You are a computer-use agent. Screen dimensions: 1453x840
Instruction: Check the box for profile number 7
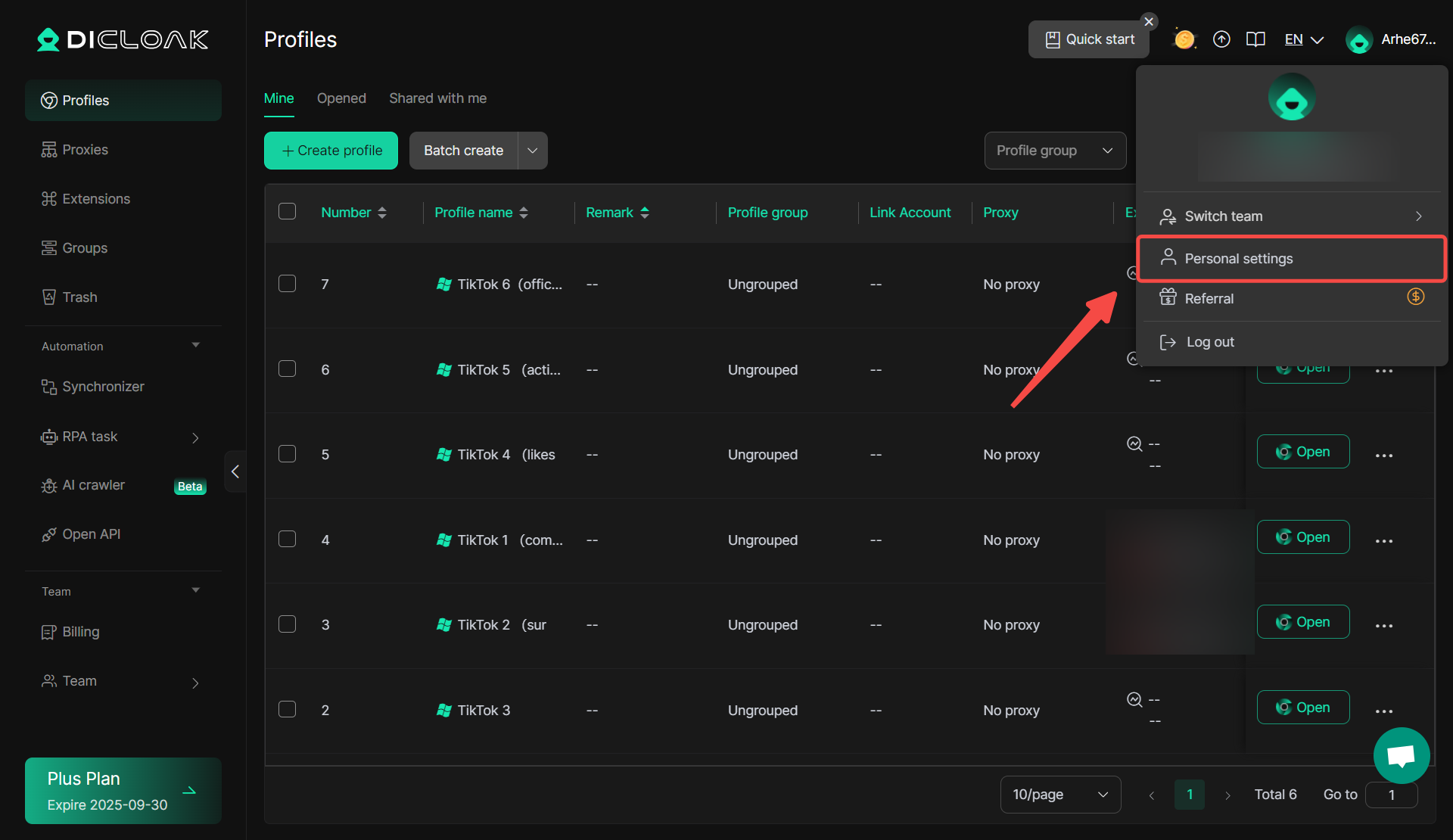click(x=287, y=283)
